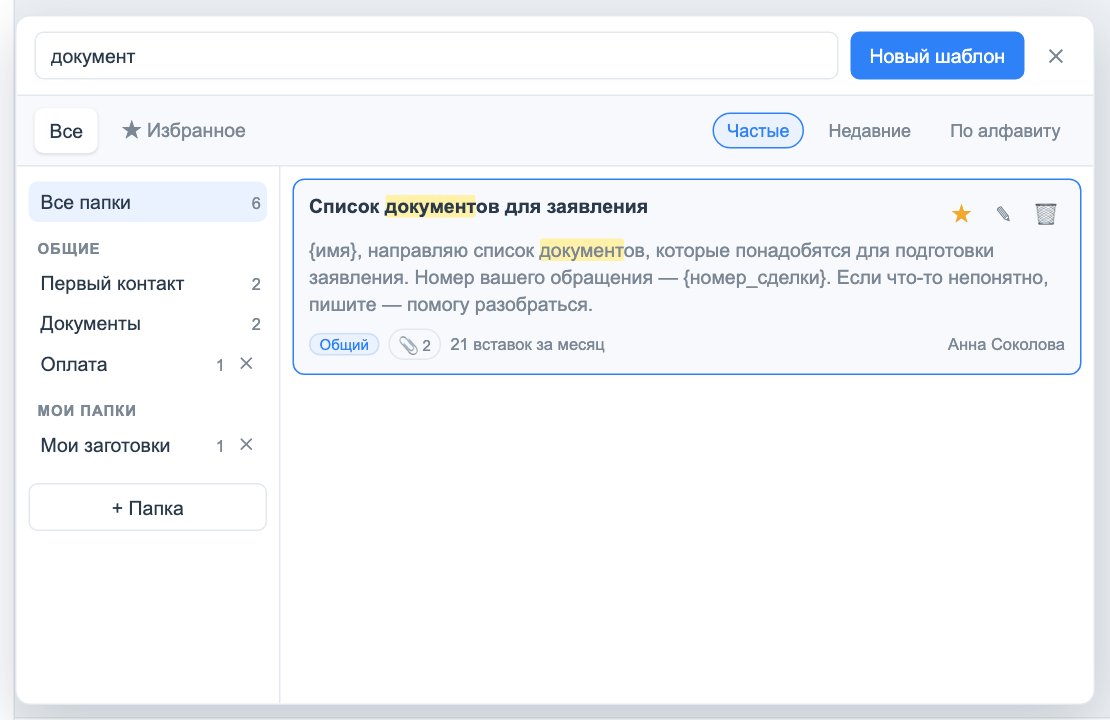Click the Общий tag on the template
1110x720 pixels.
[344, 345]
